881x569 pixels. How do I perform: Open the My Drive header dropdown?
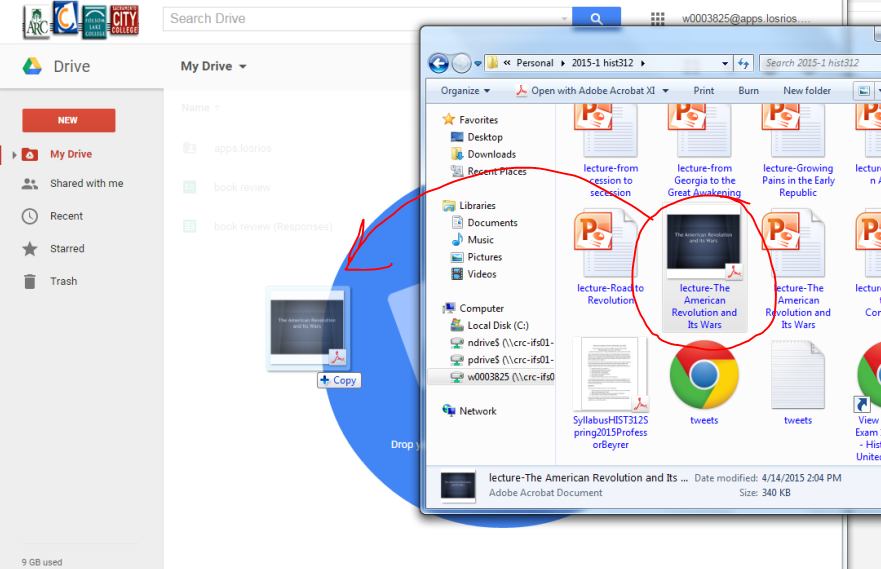tap(214, 66)
